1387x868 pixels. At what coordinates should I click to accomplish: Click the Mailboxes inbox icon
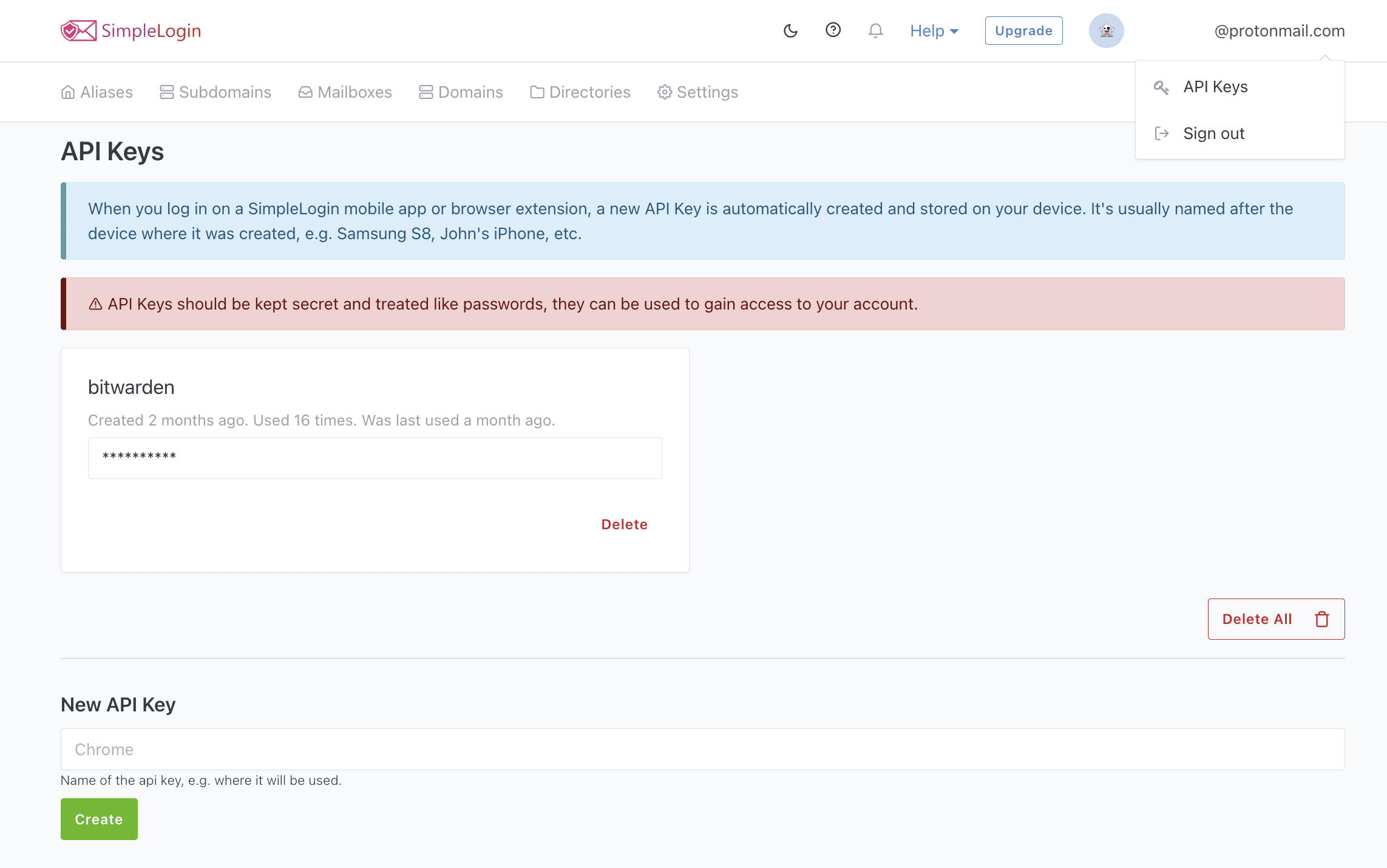click(305, 91)
